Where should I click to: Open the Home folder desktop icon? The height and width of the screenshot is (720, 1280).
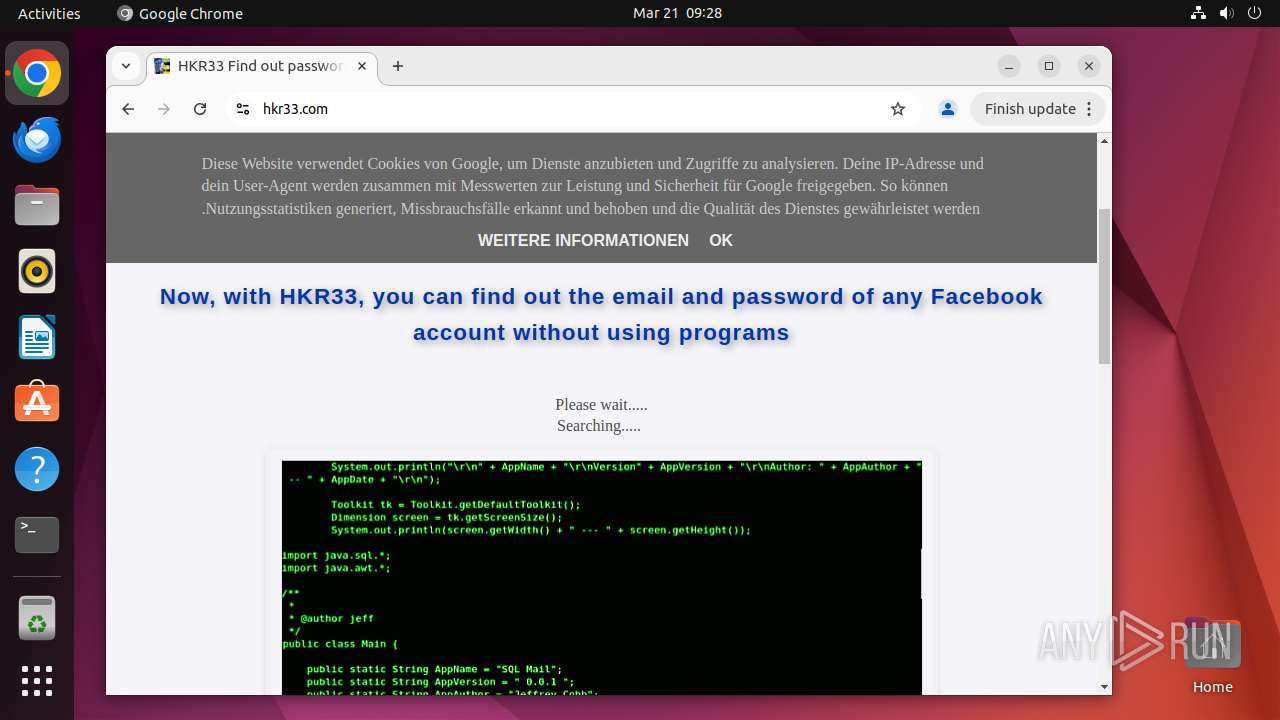pyautogui.click(x=1212, y=657)
